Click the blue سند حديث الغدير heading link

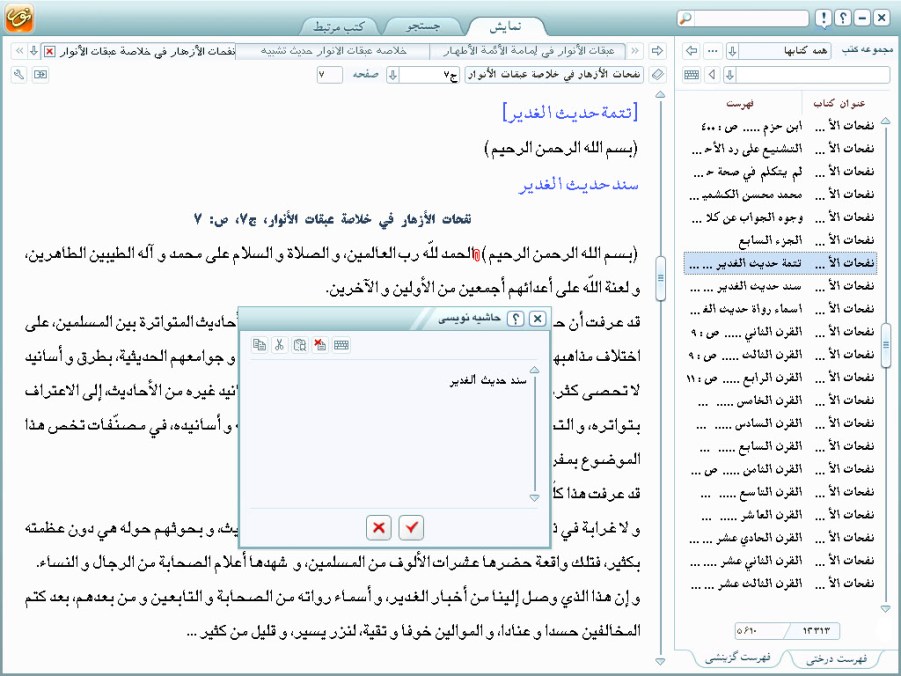click(579, 185)
